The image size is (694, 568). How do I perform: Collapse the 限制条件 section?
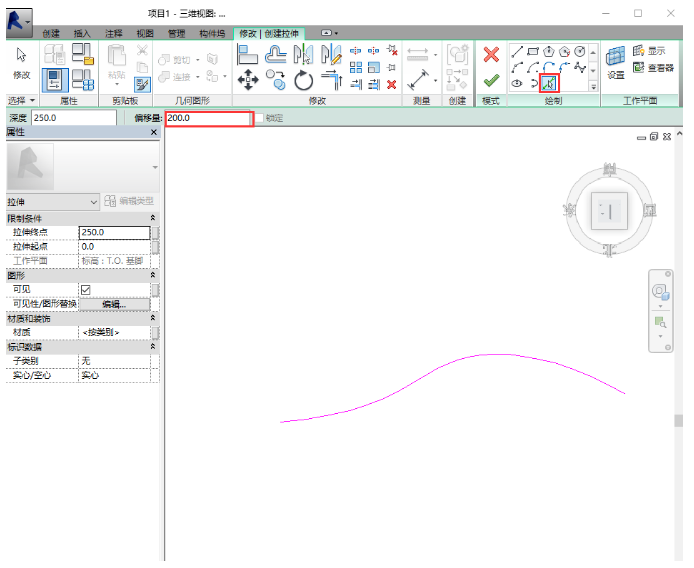[x=153, y=218]
